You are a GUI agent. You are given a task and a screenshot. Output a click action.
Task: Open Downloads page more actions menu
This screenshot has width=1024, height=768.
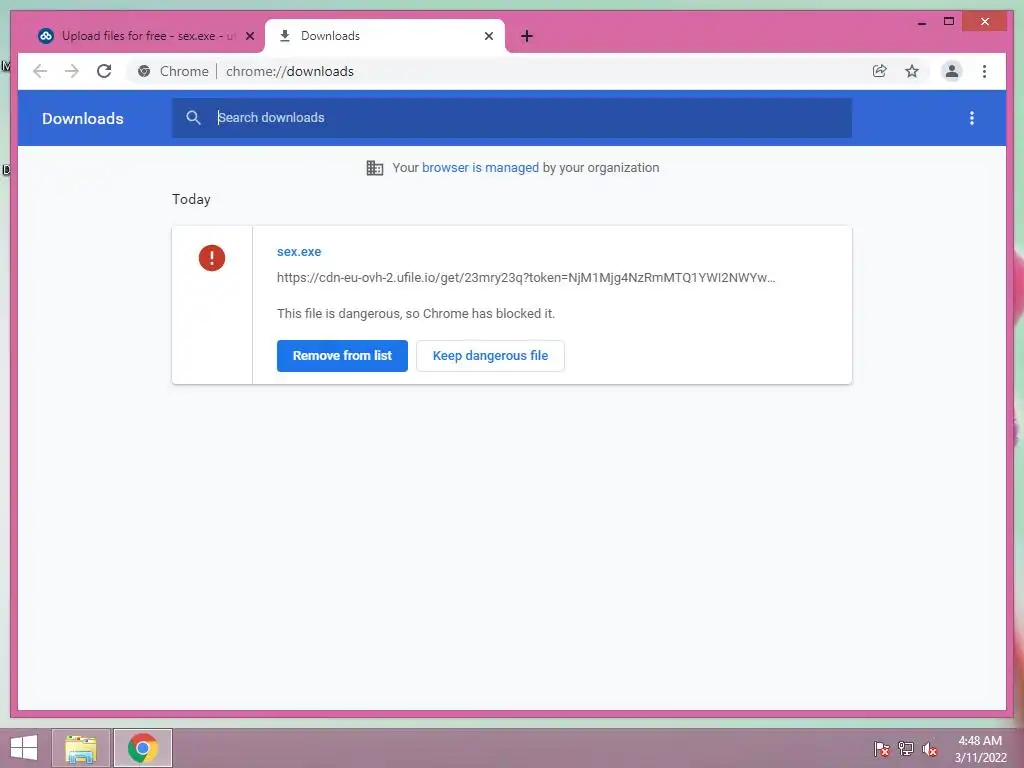point(972,118)
